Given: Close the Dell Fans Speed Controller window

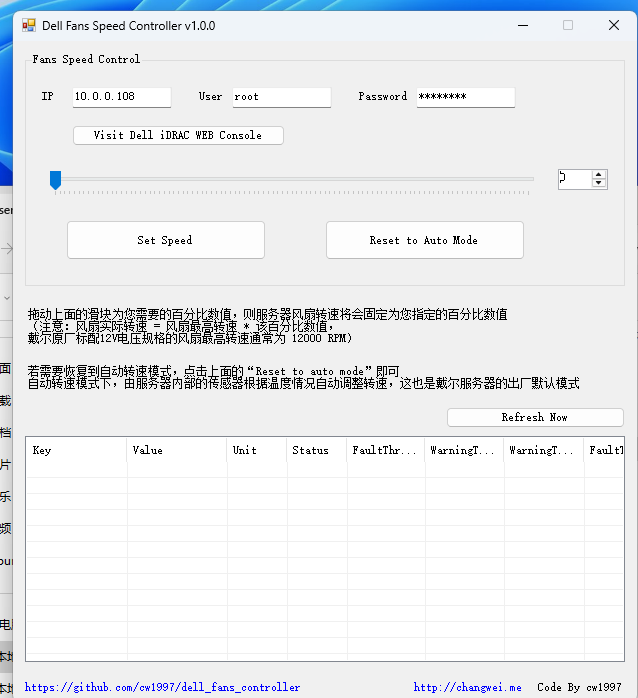Looking at the screenshot, I should pyautogui.click(x=614, y=25).
